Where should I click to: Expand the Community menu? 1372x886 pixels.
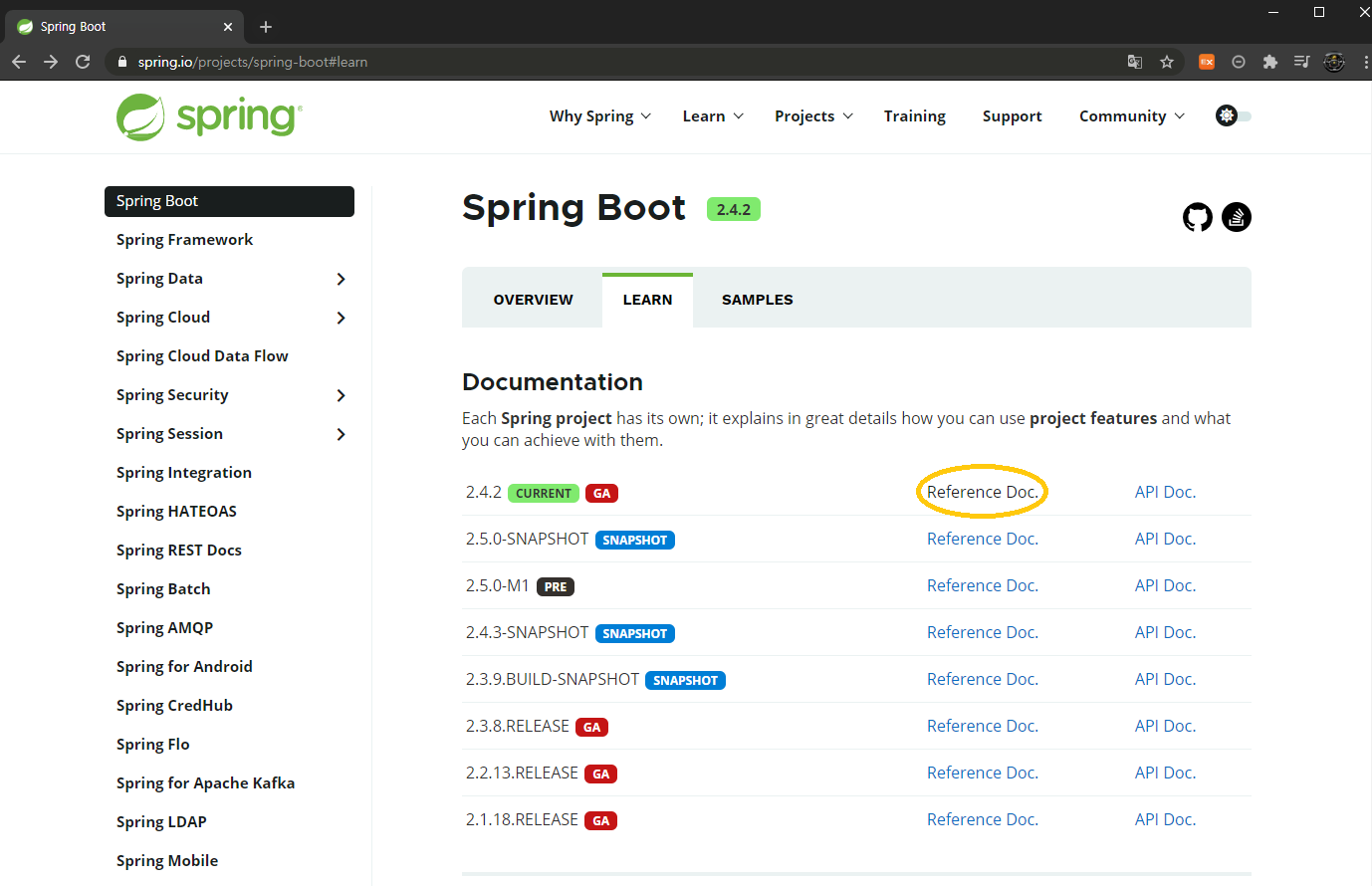pyautogui.click(x=1132, y=116)
